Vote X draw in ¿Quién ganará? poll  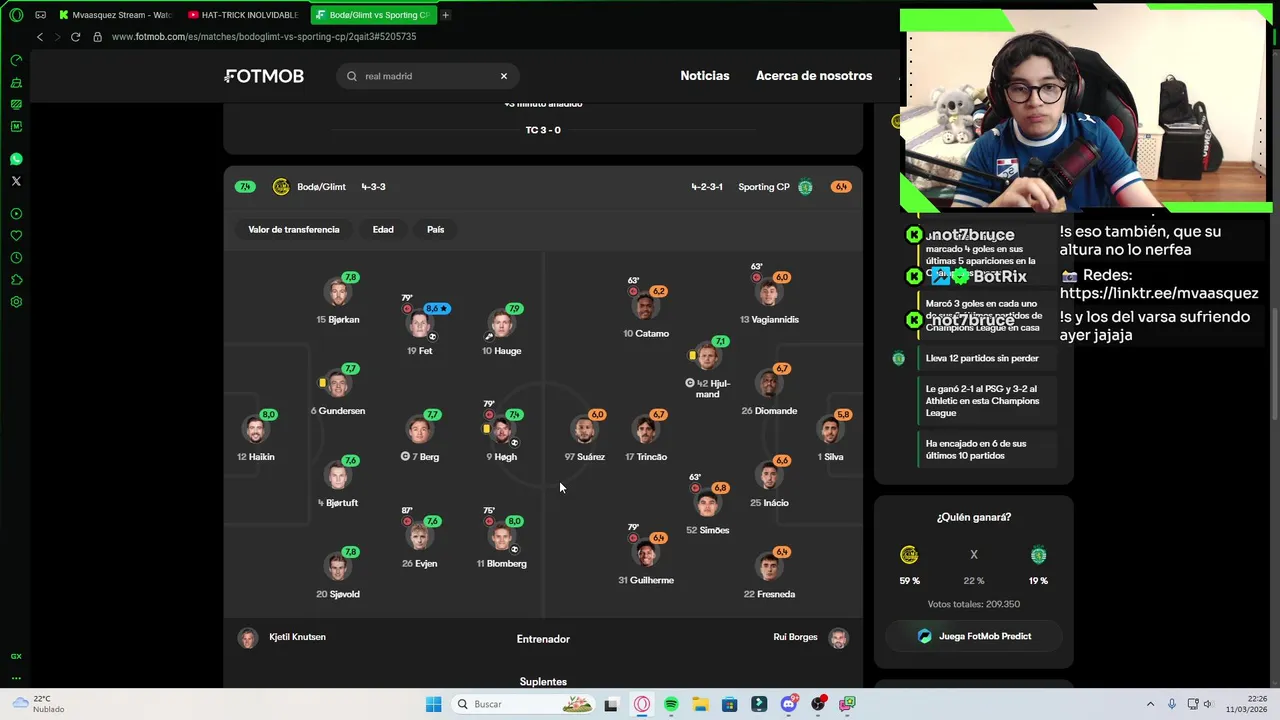coord(974,555)
